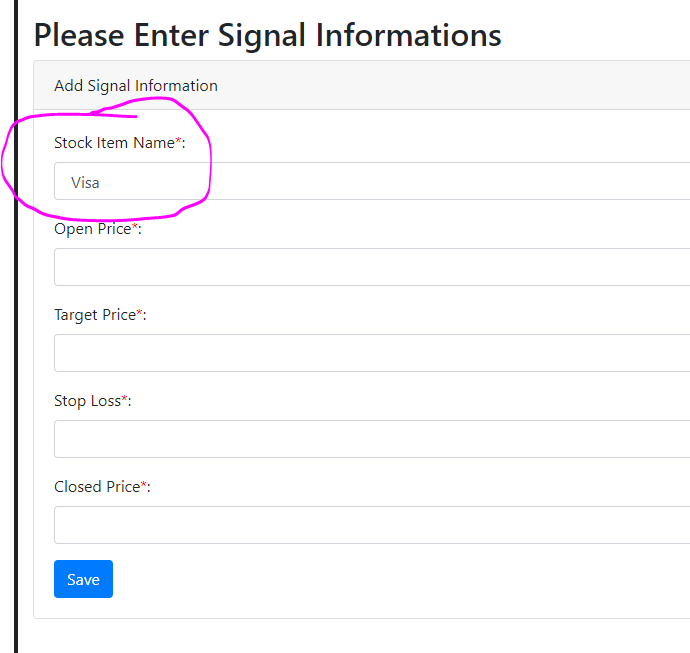
Task: Click the 'Closed Price' label text
Action: [96, 487]
